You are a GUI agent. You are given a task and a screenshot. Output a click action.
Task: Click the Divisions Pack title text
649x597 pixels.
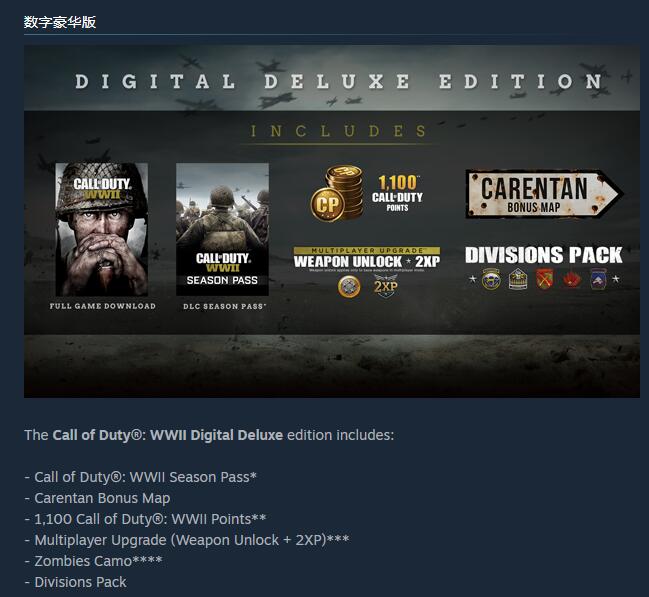(x=543, y=255)
